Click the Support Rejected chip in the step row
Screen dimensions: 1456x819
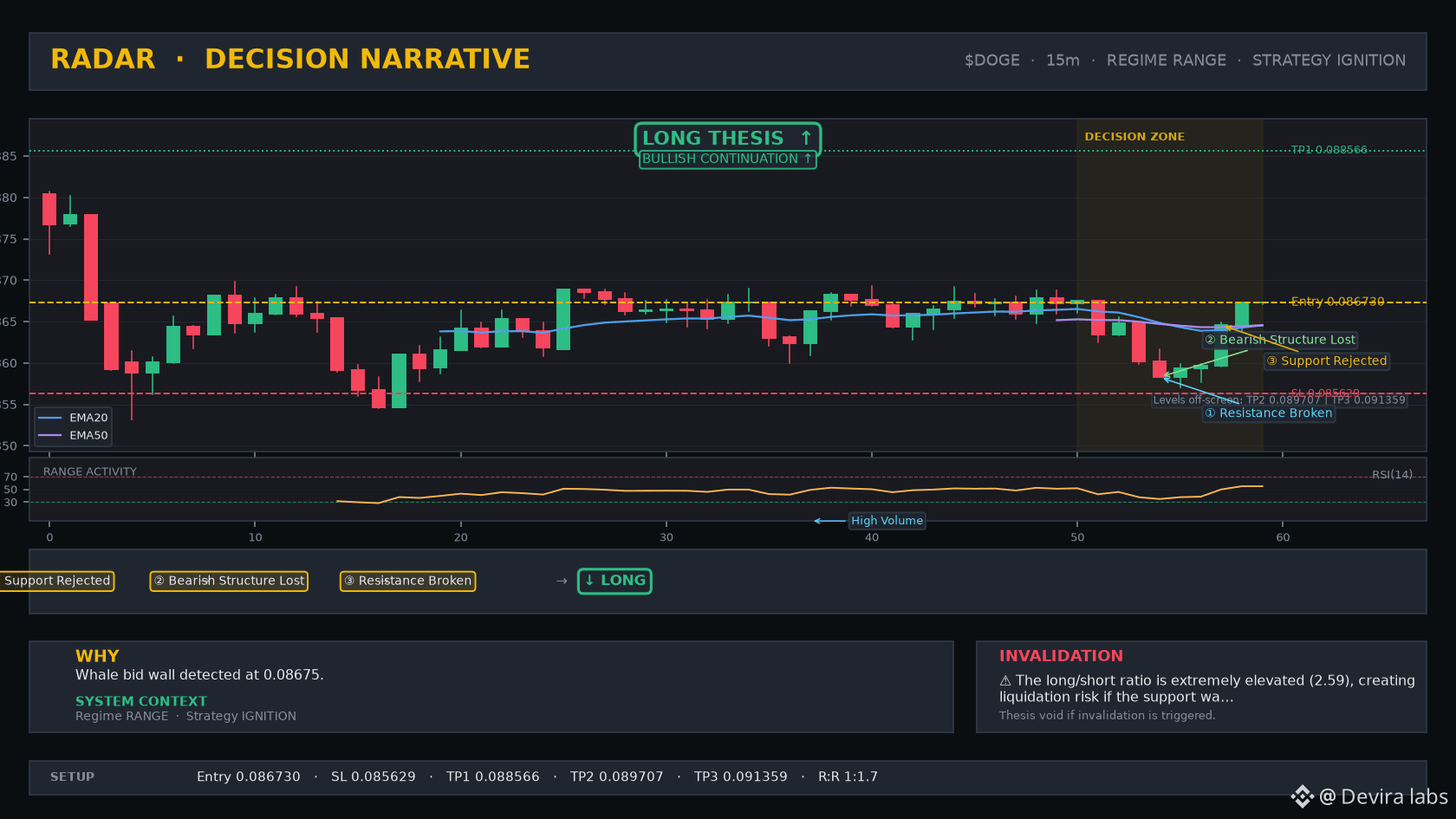point(57,581)
